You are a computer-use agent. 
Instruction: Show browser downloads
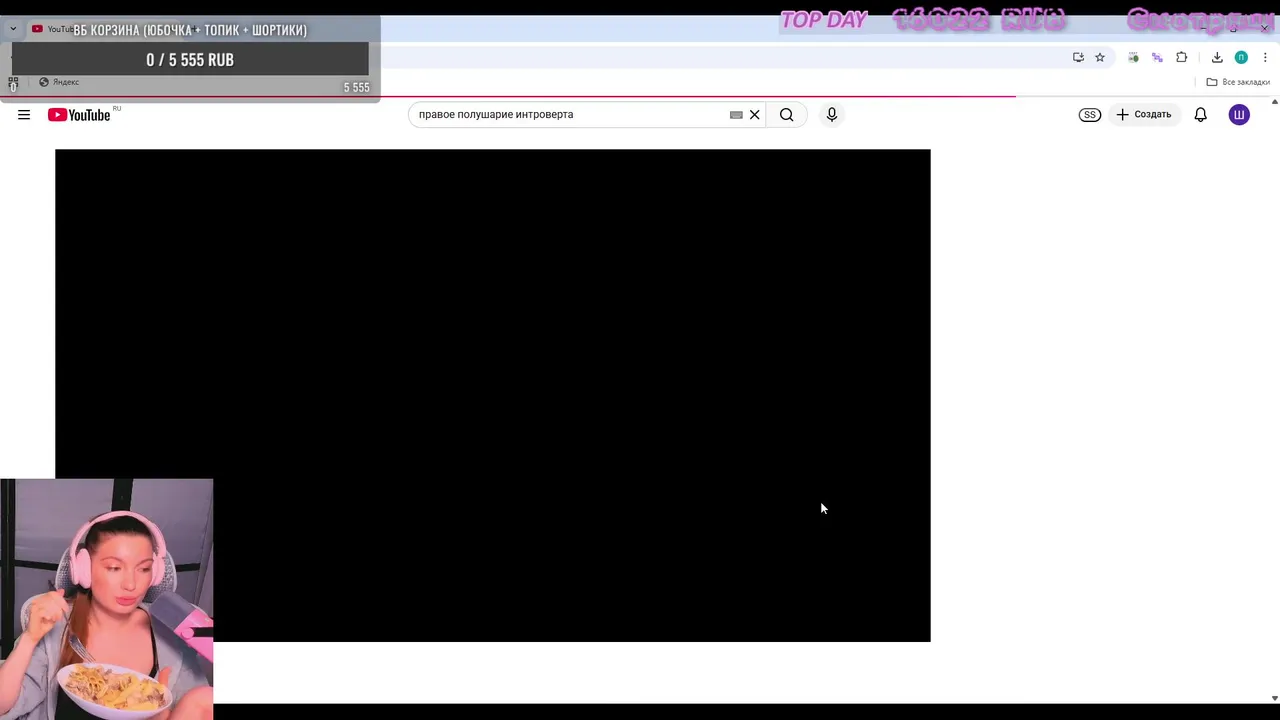[1217, 57]
